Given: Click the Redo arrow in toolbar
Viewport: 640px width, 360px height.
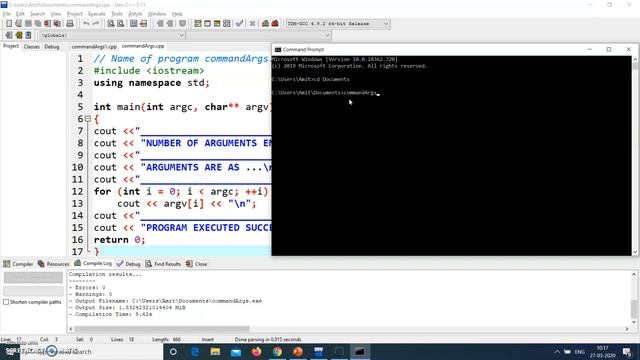Looking at the screenshot, I should [96, 24].
